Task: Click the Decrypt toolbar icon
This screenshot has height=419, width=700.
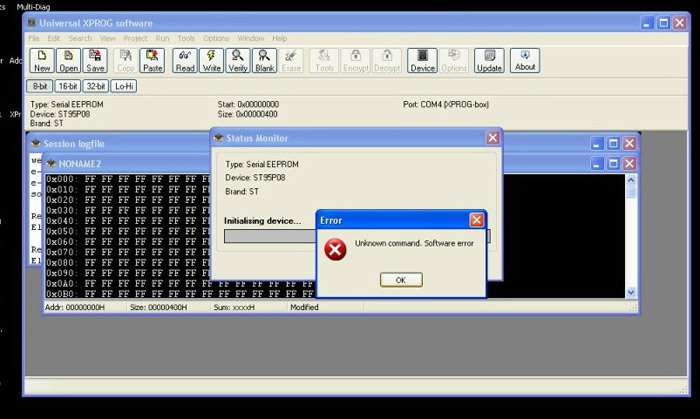Action: (387, 61)
